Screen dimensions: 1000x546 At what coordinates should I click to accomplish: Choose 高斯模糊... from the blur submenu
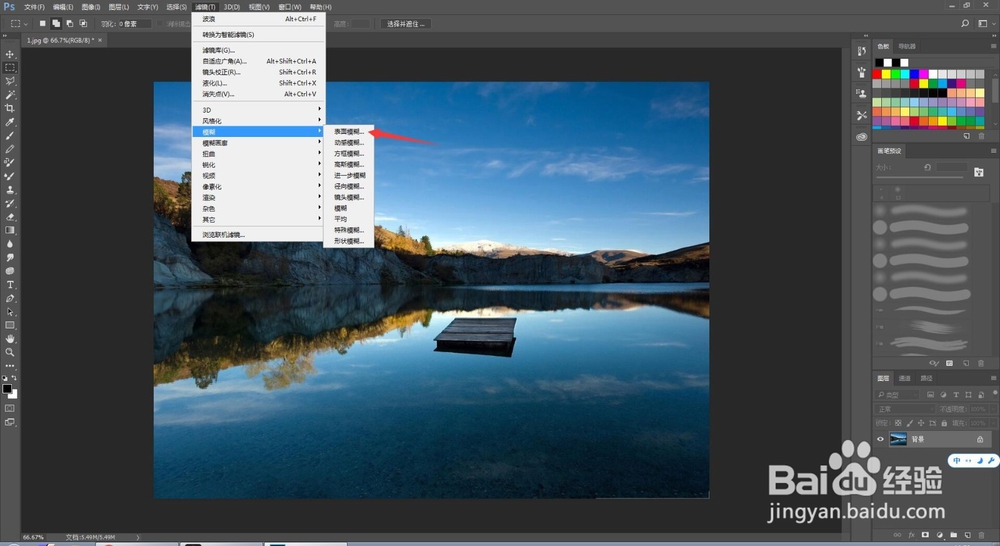tap(349, 165)
